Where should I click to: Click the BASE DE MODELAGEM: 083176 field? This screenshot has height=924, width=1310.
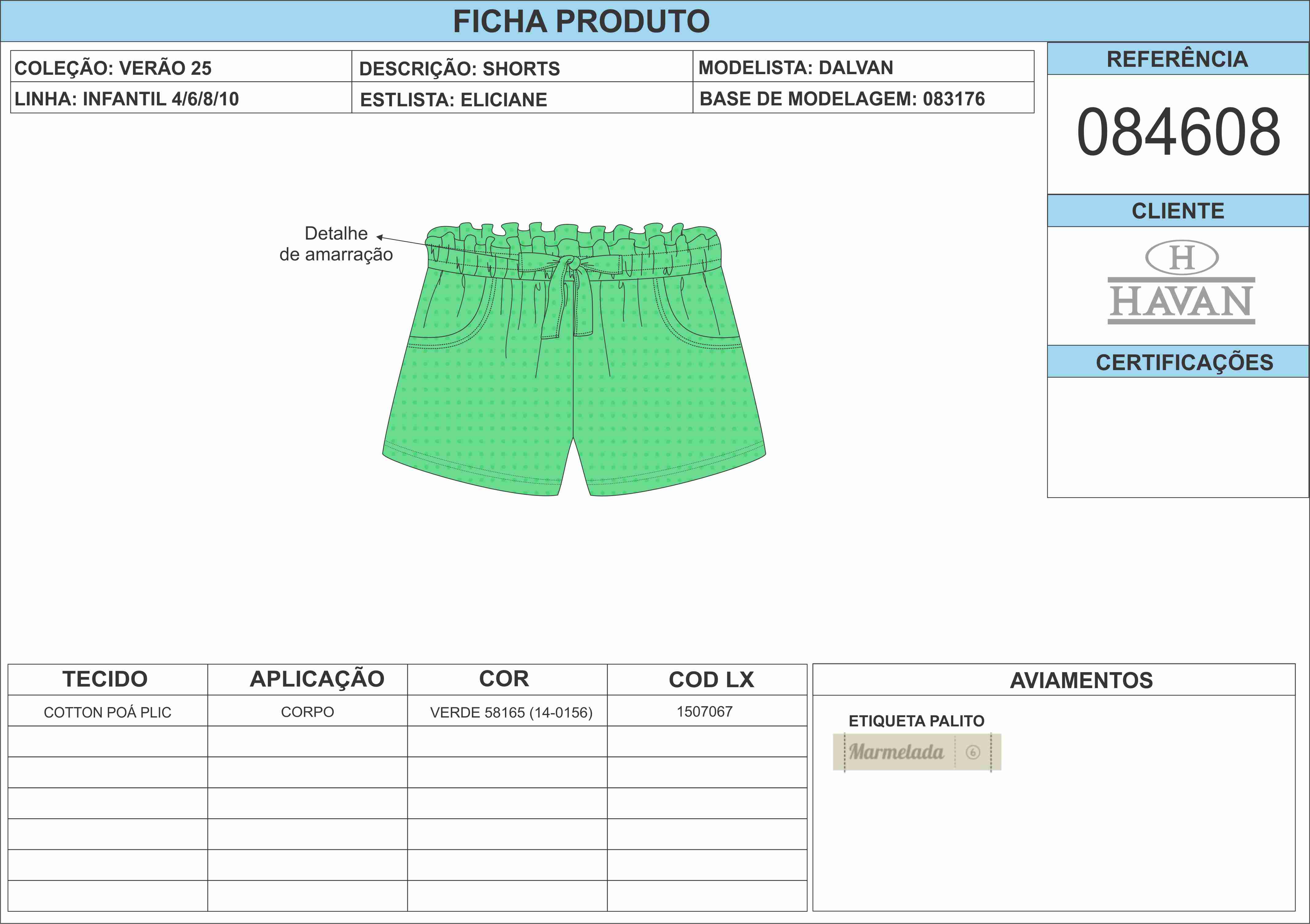coord(842,99)
